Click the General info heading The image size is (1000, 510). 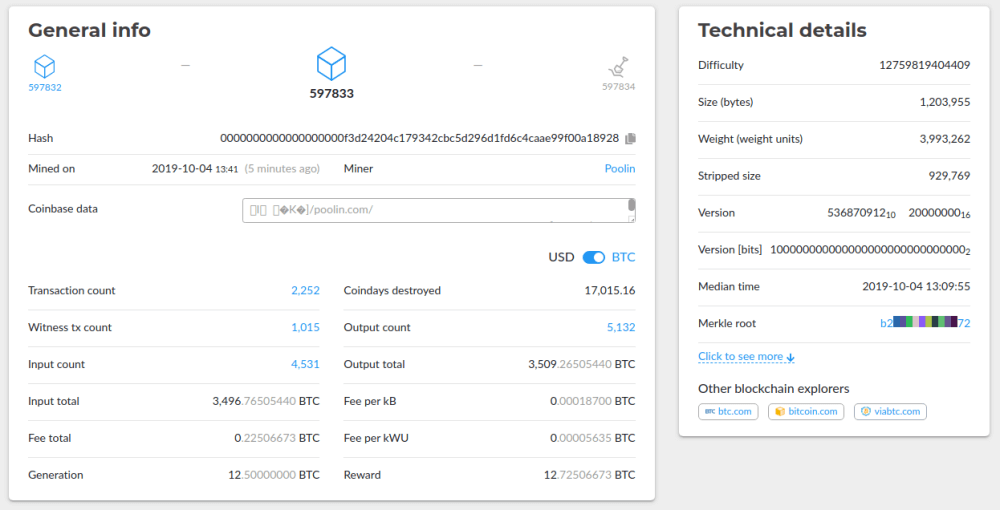point(89,30)
